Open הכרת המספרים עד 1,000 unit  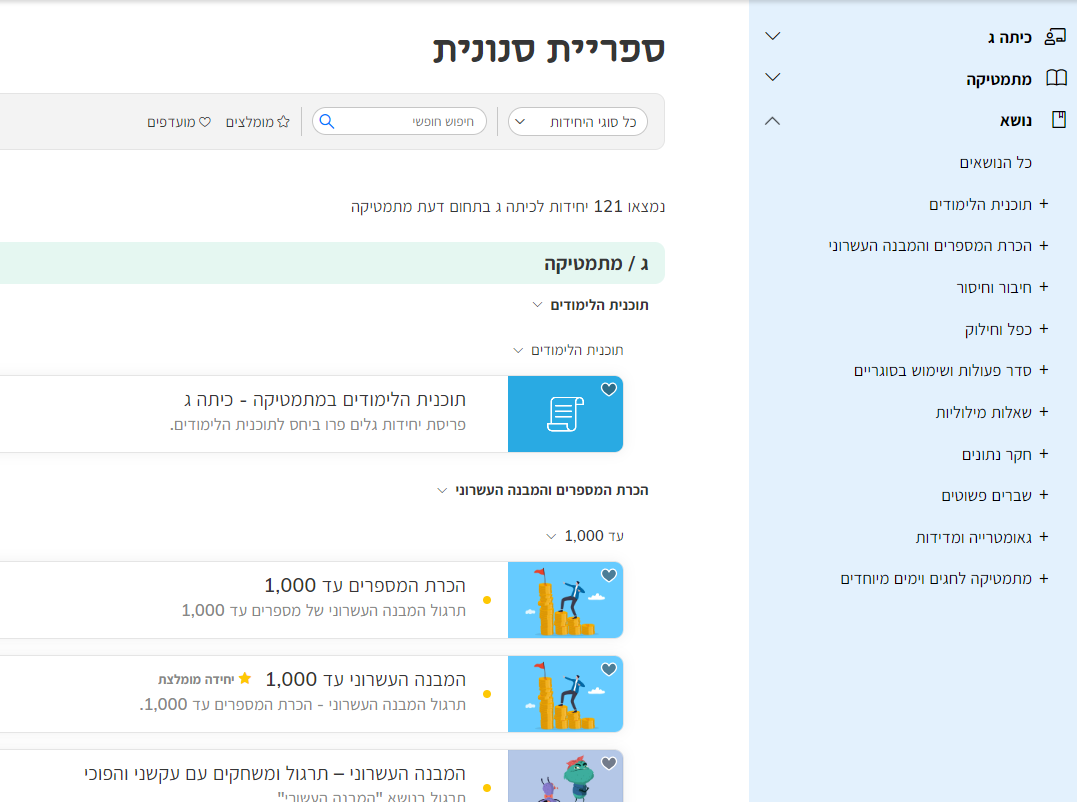(x=365, y=586)
